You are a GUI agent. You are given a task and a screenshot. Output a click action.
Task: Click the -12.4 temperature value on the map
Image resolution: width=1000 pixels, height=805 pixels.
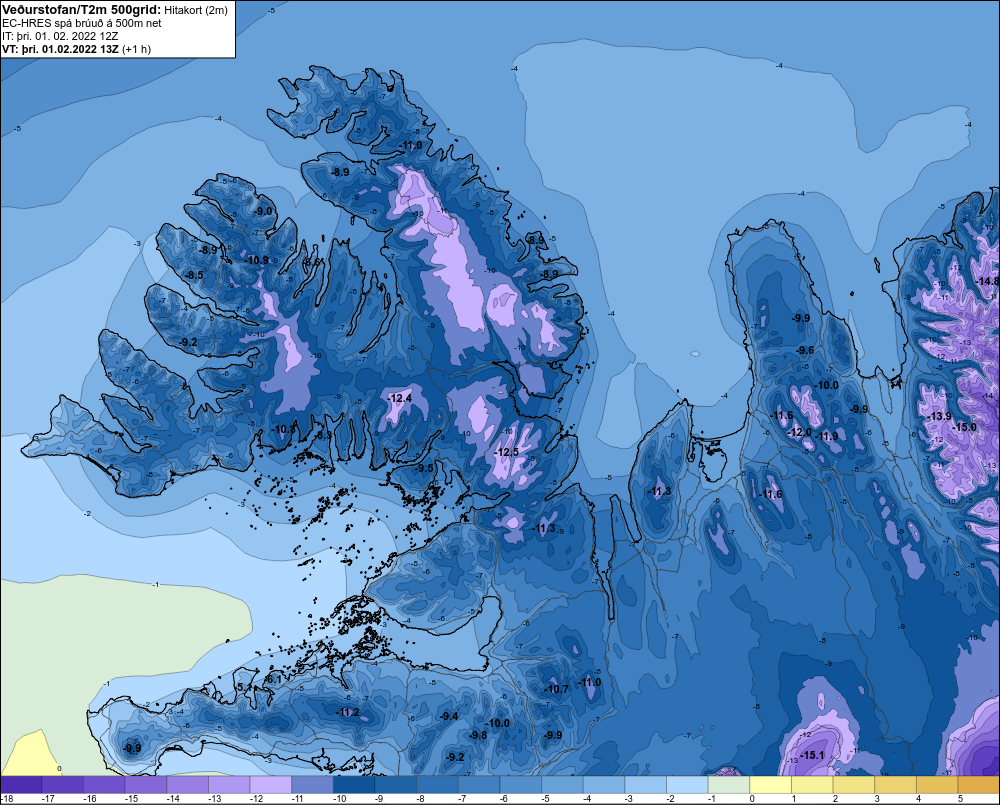pyautogui.click(x=399, y=398)
